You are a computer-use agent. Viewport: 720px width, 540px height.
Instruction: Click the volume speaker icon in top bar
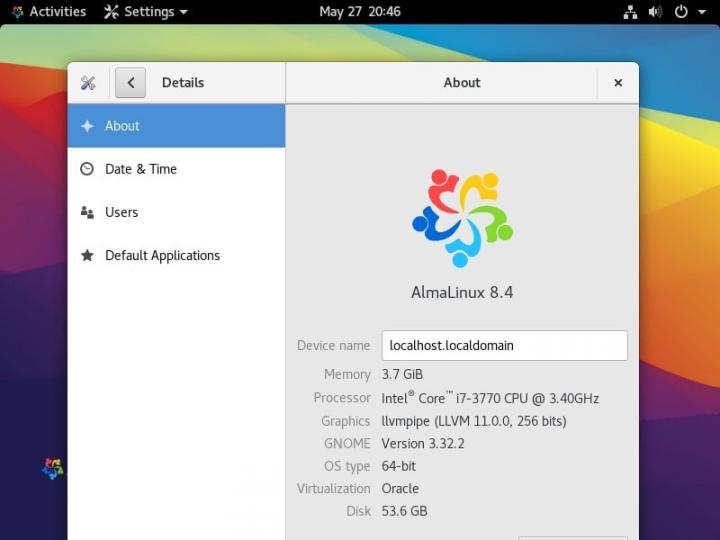655,12
